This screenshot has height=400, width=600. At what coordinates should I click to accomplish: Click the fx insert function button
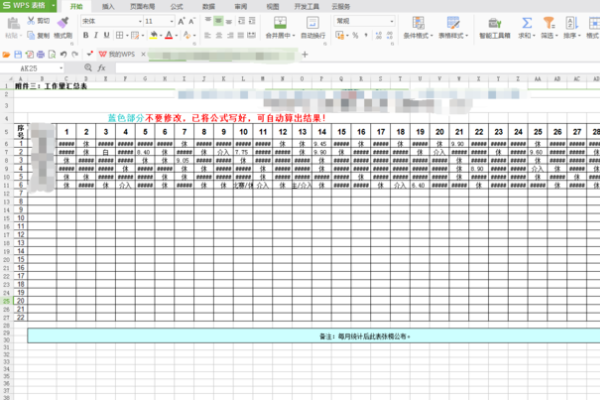(101, 68)
